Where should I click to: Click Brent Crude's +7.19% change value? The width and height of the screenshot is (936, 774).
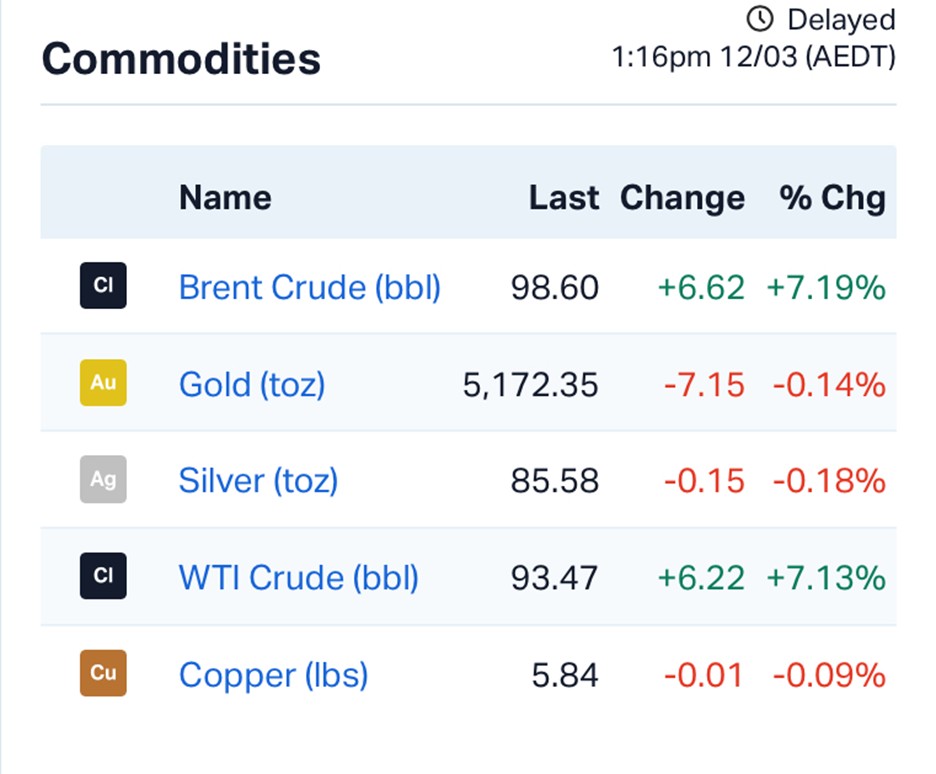click(x=826, y=287)
